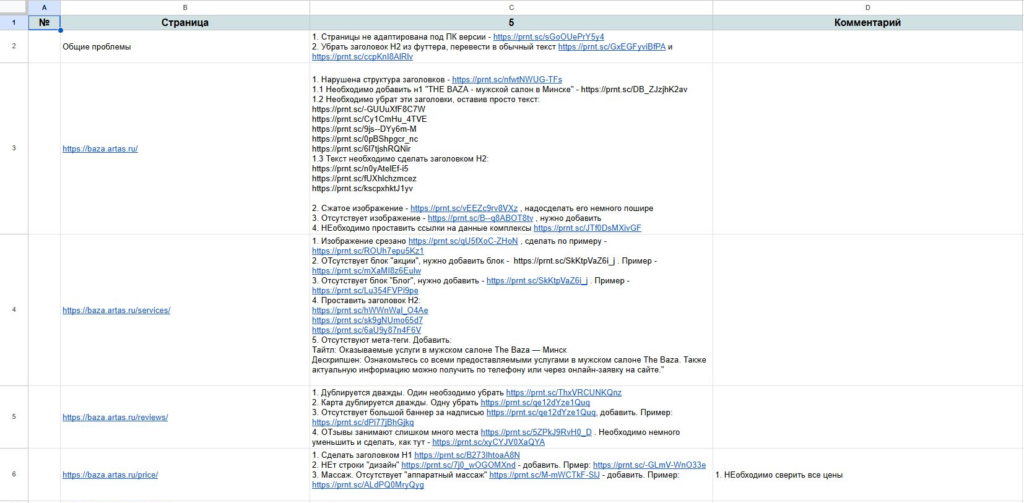This screenshot has height=503, width=1024.
Task: Open qe12dYze1Quq link in большой баннер line
Action: coord(541,413)
